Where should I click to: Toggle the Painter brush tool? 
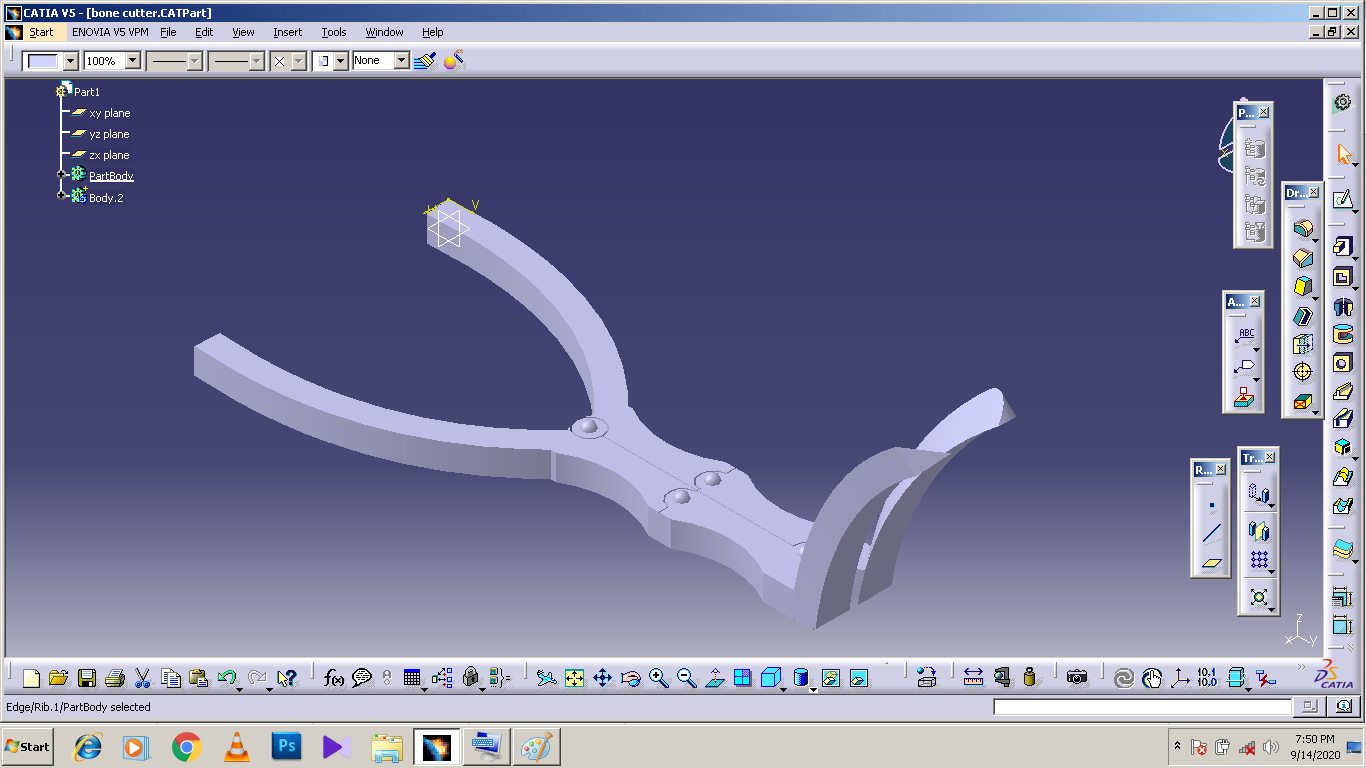click(x=424, y=61)
